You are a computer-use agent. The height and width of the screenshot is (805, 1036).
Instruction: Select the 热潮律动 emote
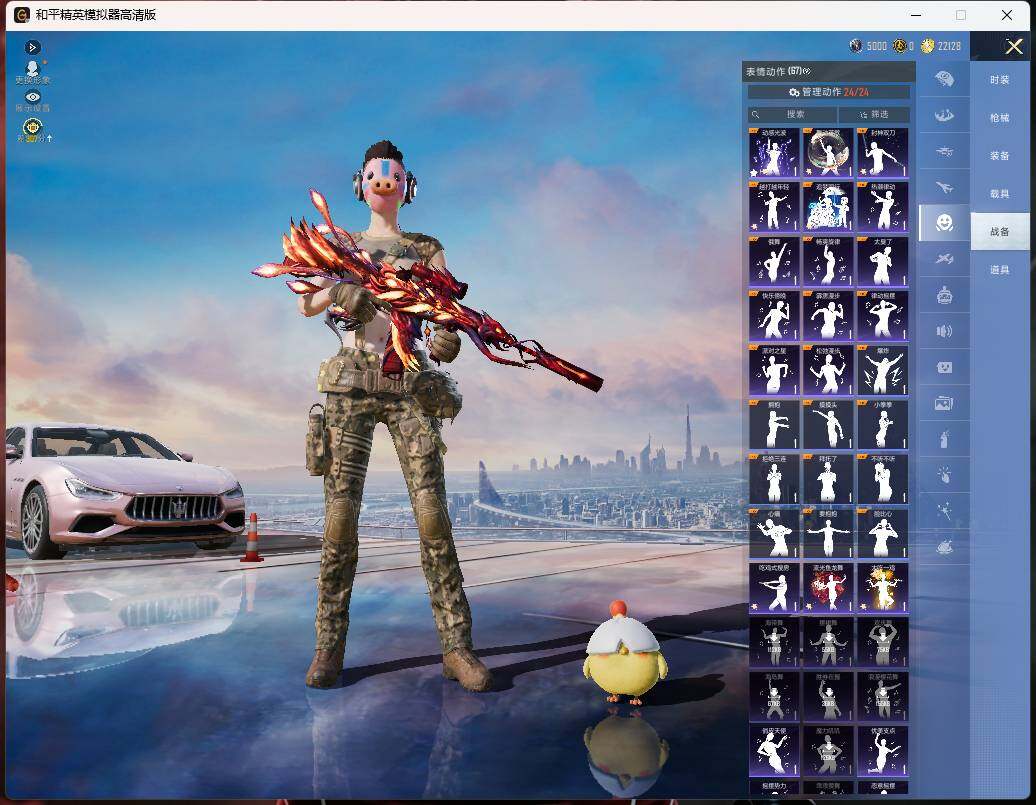point(882,207)
